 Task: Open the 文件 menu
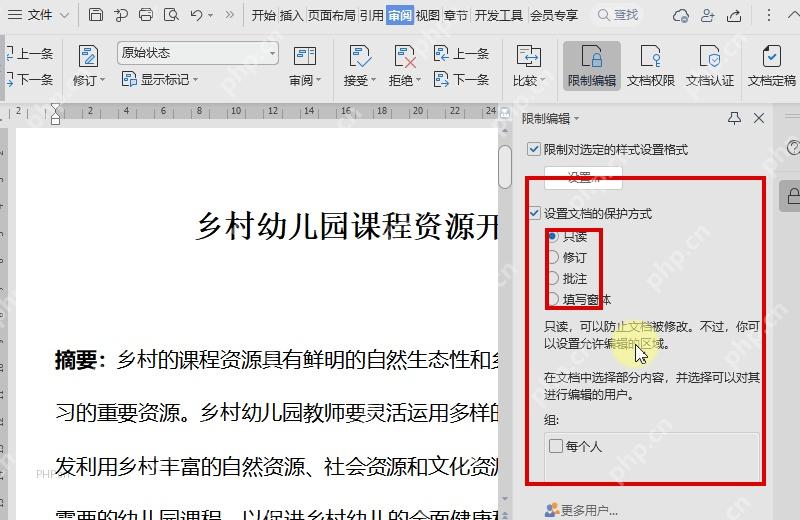40,15
